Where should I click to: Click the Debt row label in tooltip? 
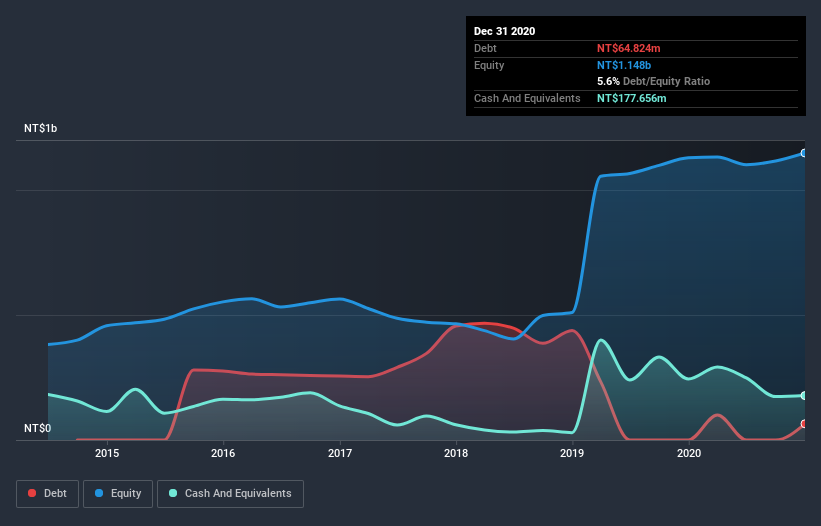point(485,48)
